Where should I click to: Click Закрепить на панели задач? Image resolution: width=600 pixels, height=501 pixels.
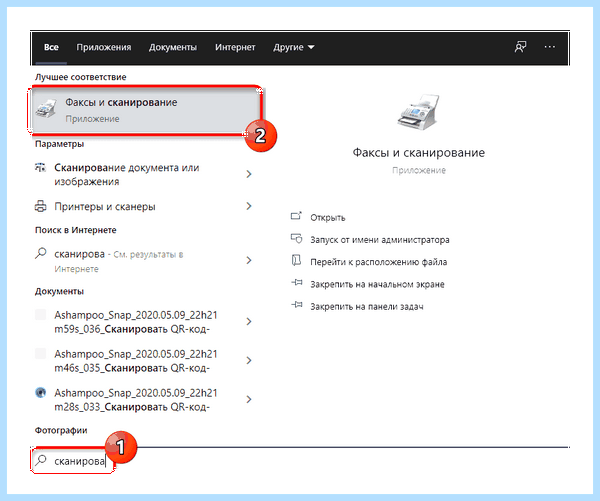367,307
